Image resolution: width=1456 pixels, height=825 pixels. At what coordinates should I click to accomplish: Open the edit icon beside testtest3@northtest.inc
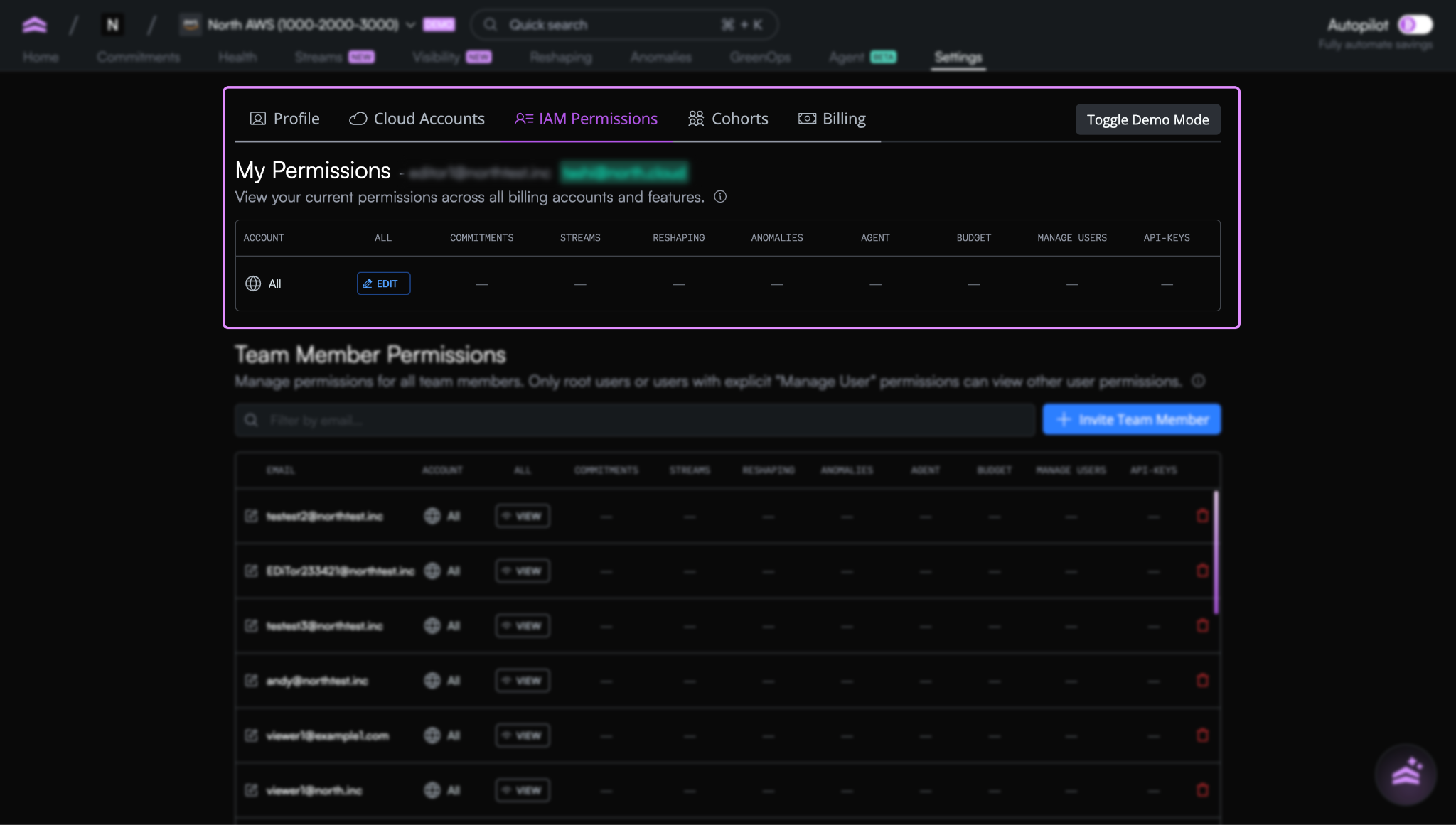point(252,625)
